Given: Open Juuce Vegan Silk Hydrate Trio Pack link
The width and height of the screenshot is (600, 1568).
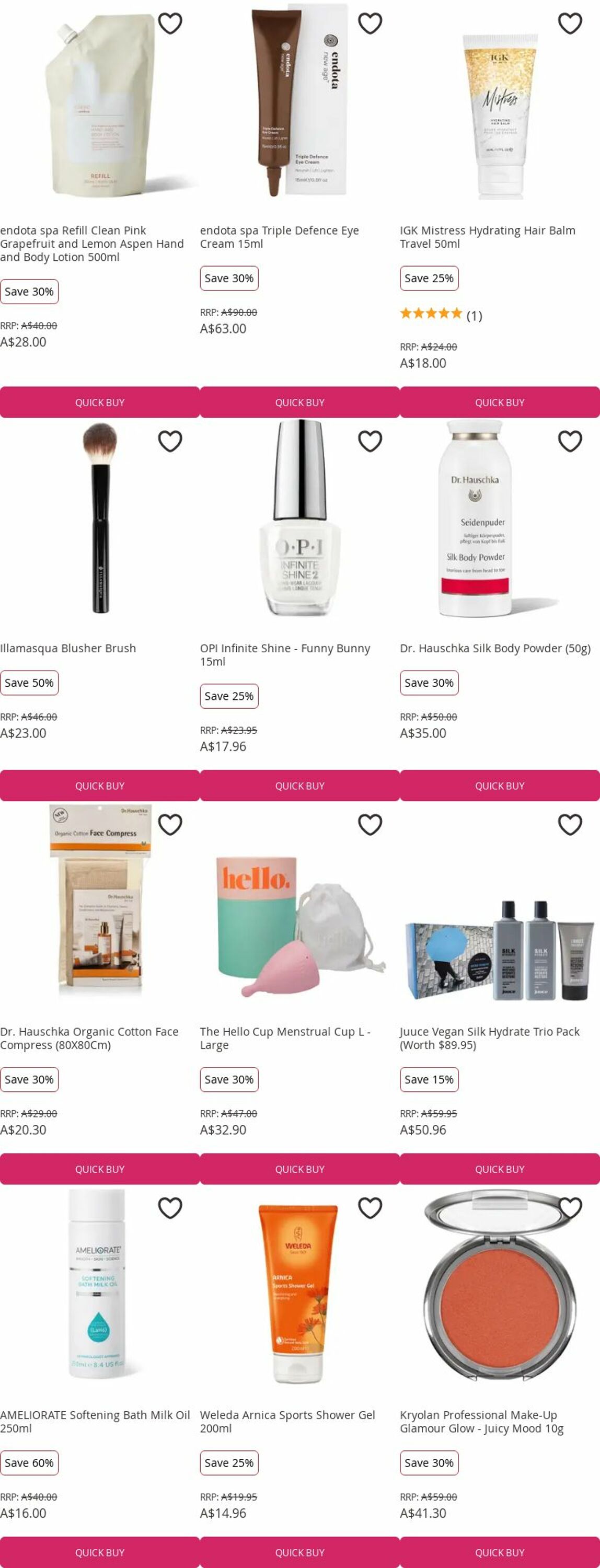Looking at the screenshot, I should coord(489,1038).
